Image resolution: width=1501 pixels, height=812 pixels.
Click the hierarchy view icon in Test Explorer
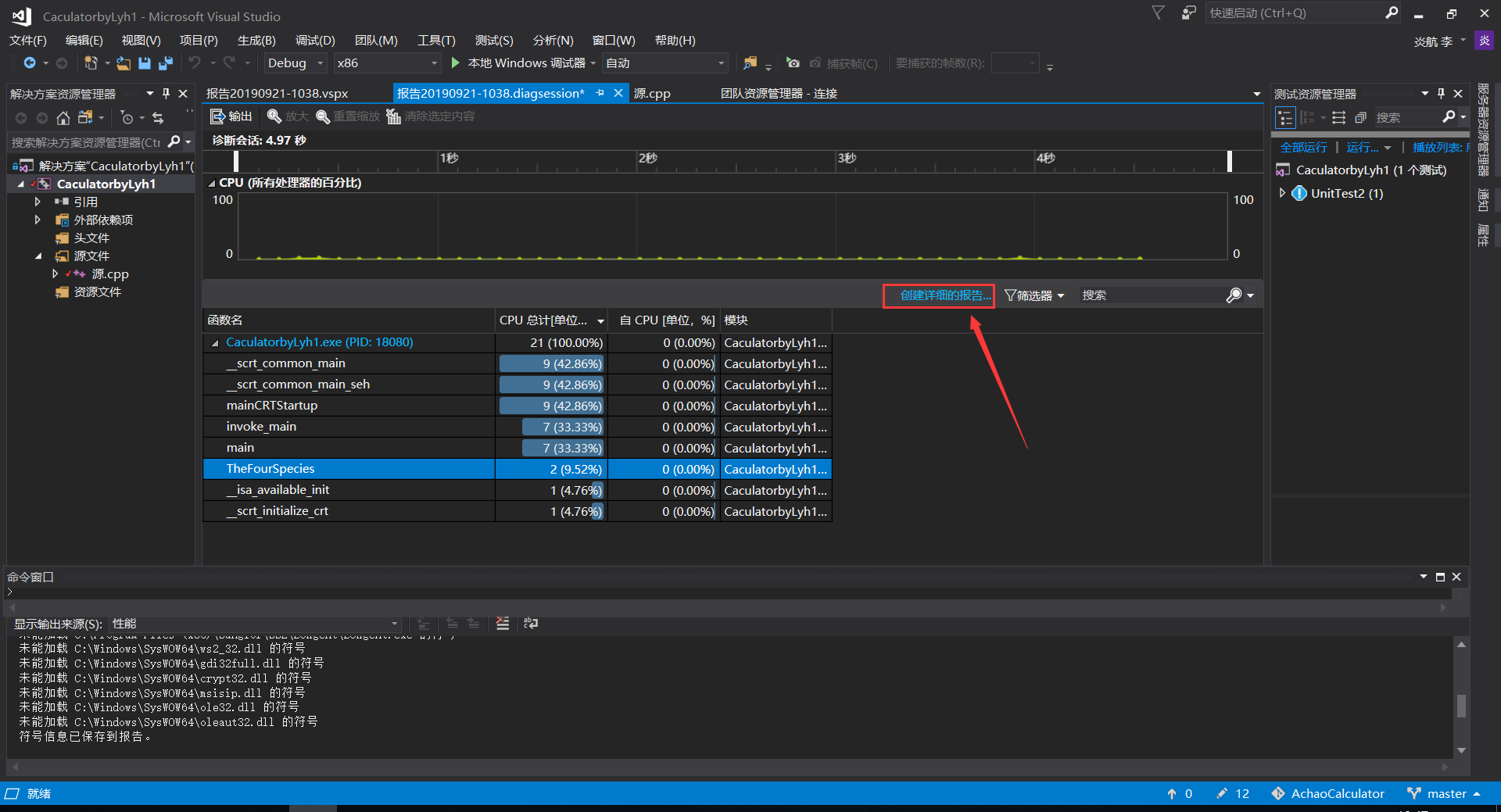tap(1285, 118)
